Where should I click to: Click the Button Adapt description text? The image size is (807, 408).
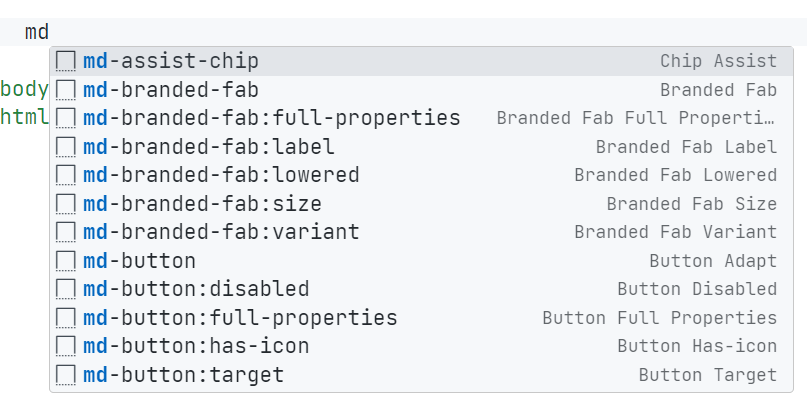pyautogui.click(x=712, y=261)
